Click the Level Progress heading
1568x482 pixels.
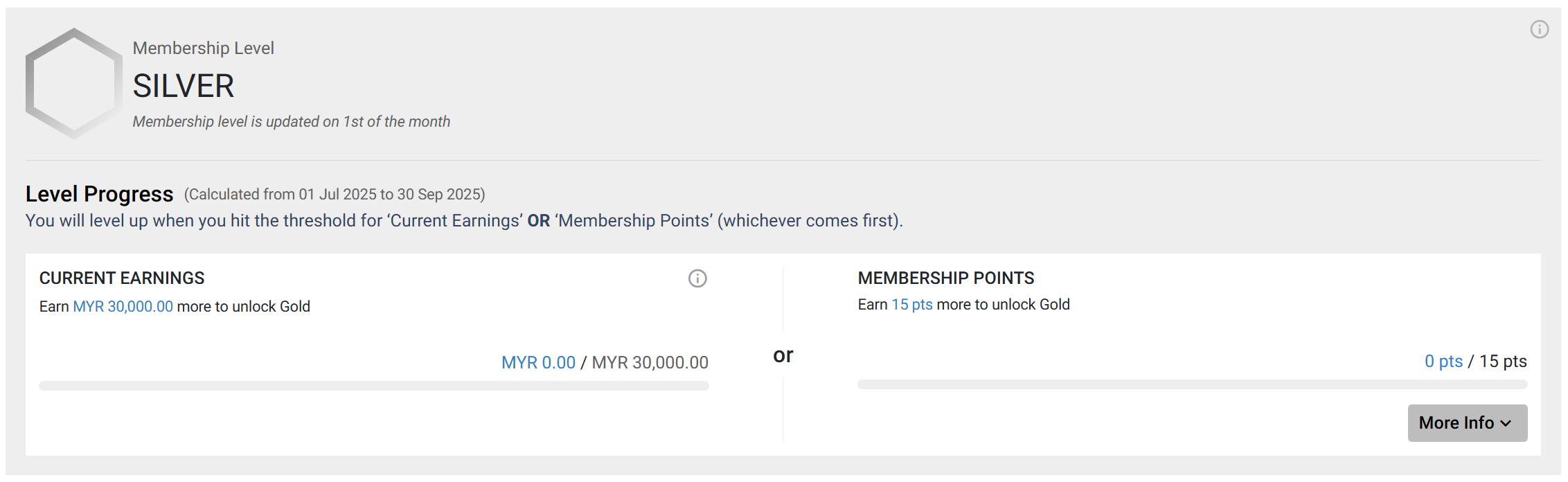99,194
